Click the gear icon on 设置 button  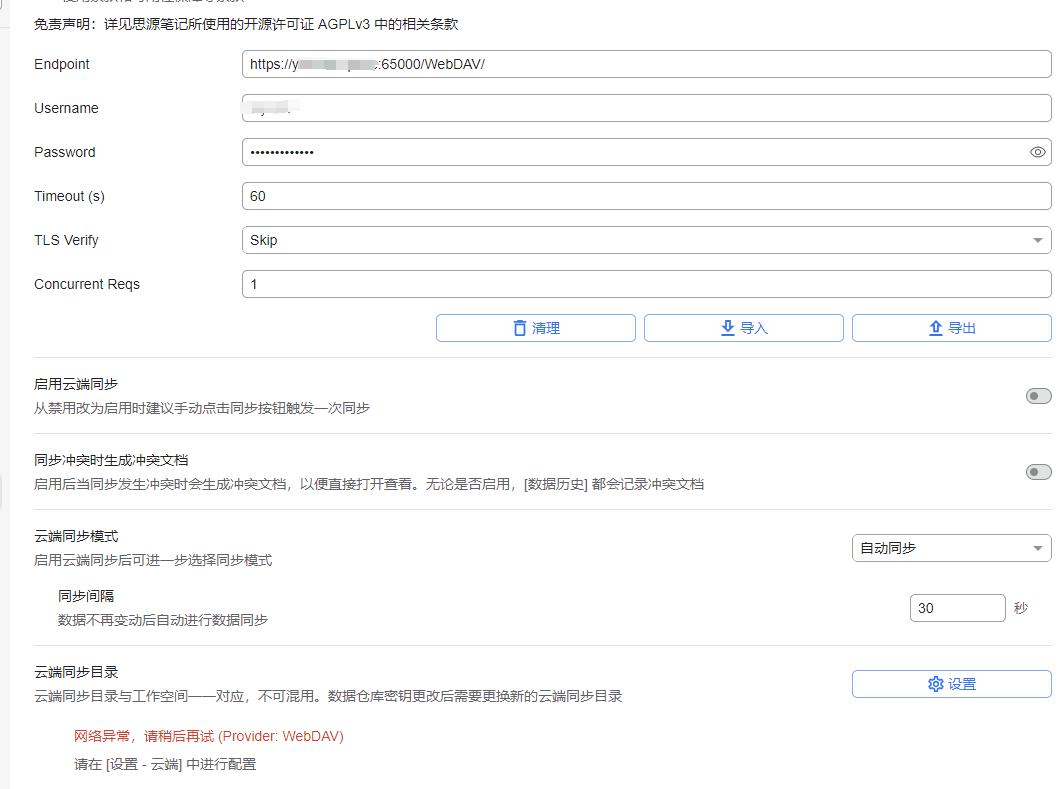coord(935,684)
